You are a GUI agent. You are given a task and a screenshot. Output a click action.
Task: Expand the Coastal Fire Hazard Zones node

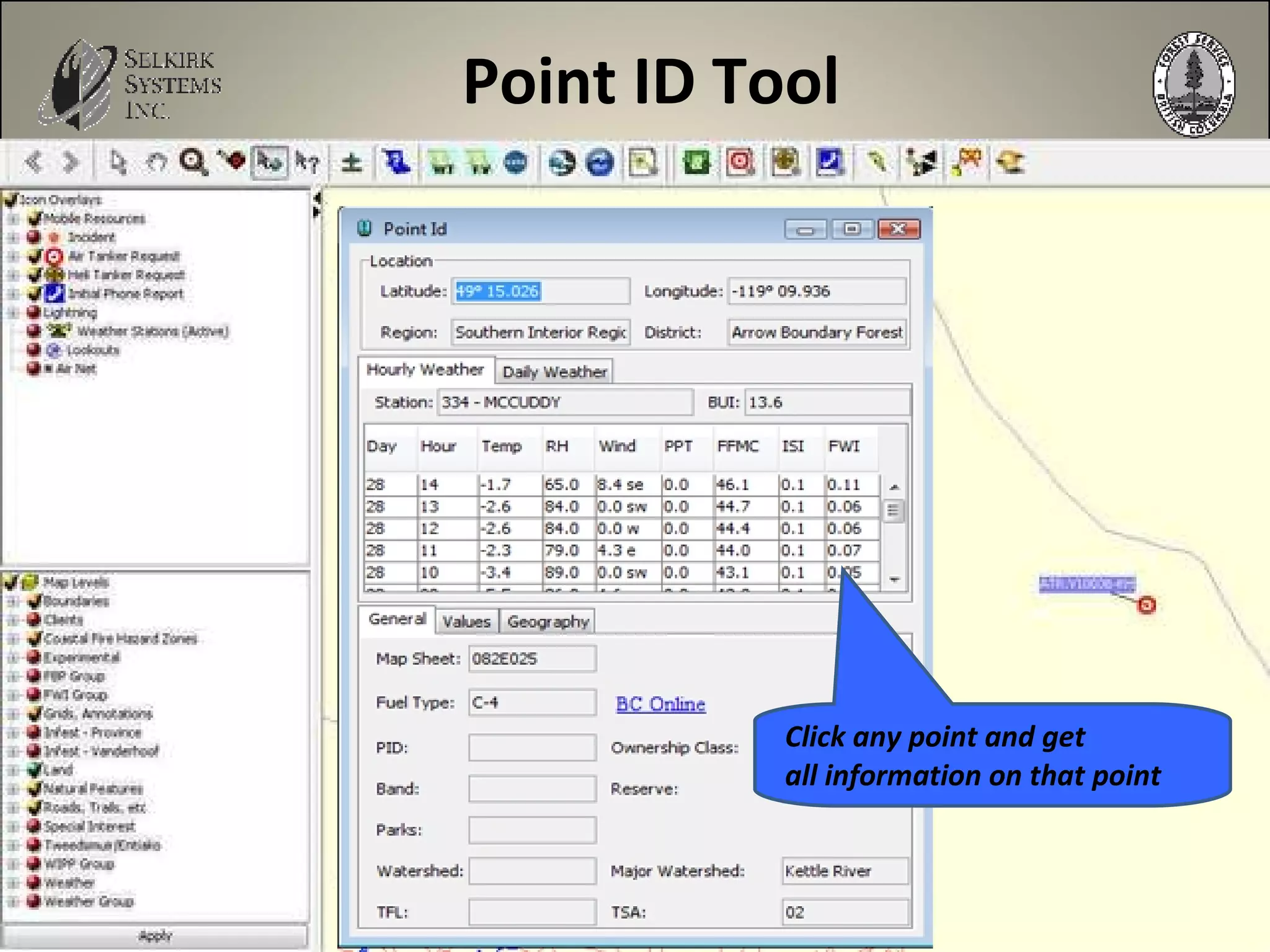coord(12,638)
